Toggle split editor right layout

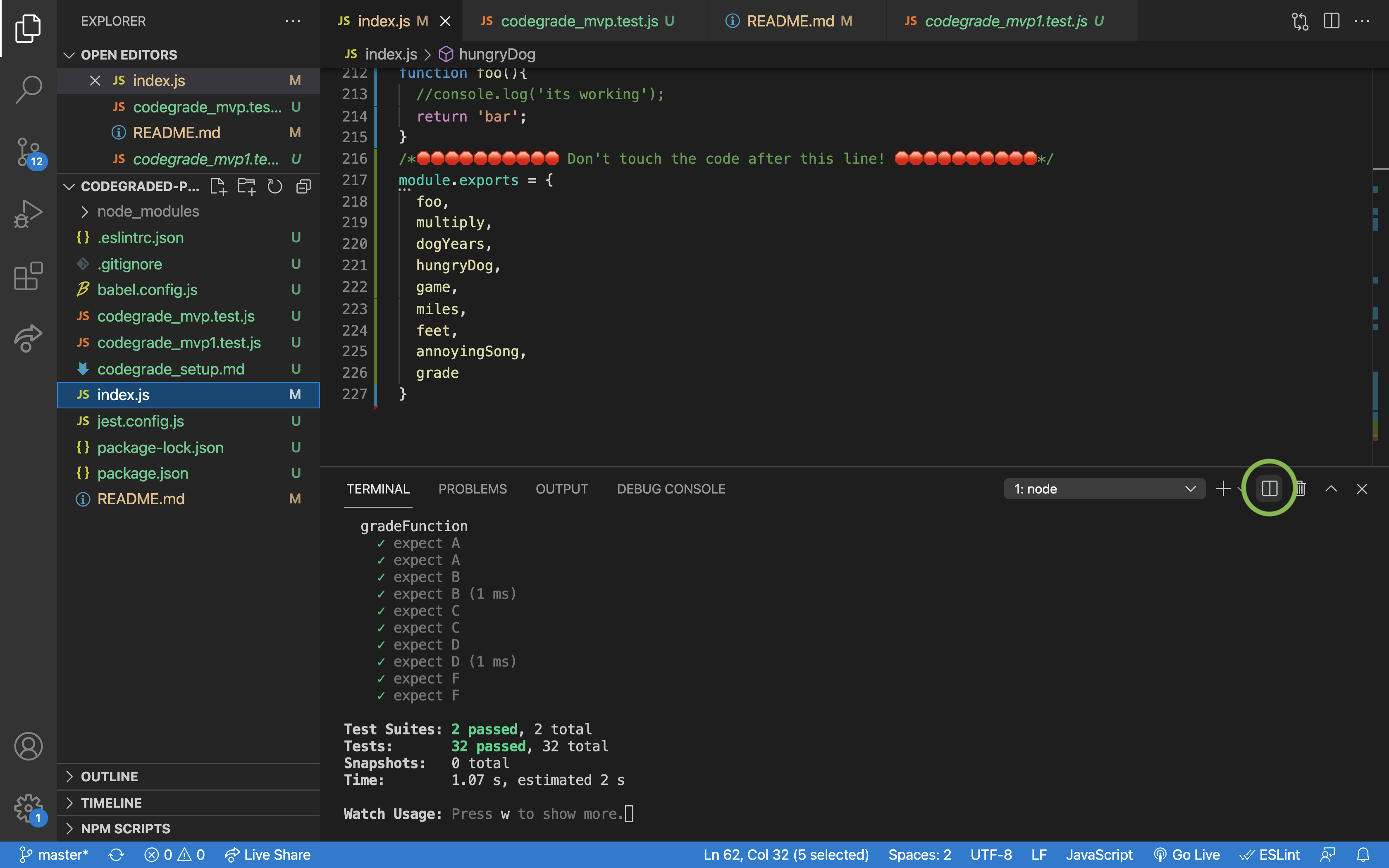pos(1331,21)
